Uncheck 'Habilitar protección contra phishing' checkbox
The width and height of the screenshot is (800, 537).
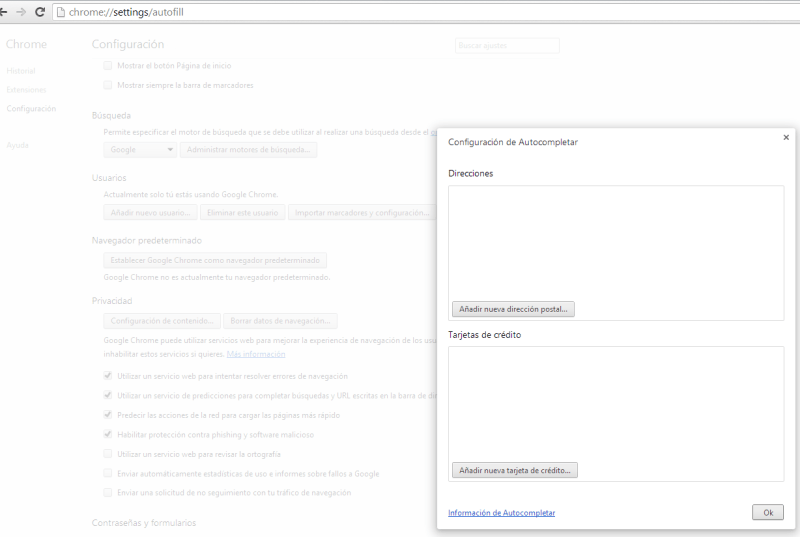[x=108, y=434]
